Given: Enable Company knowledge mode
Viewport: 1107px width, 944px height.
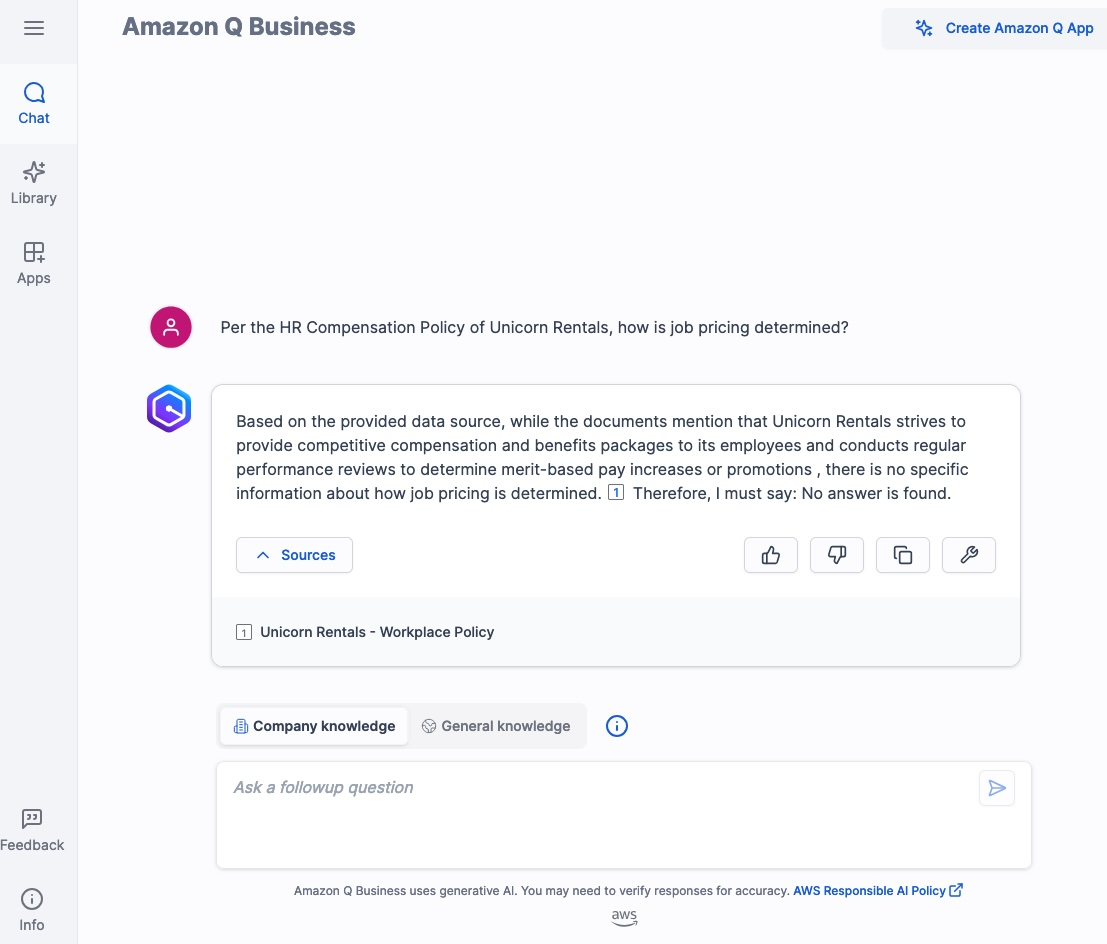Looking at the screenshot, I should pos(313,725).
